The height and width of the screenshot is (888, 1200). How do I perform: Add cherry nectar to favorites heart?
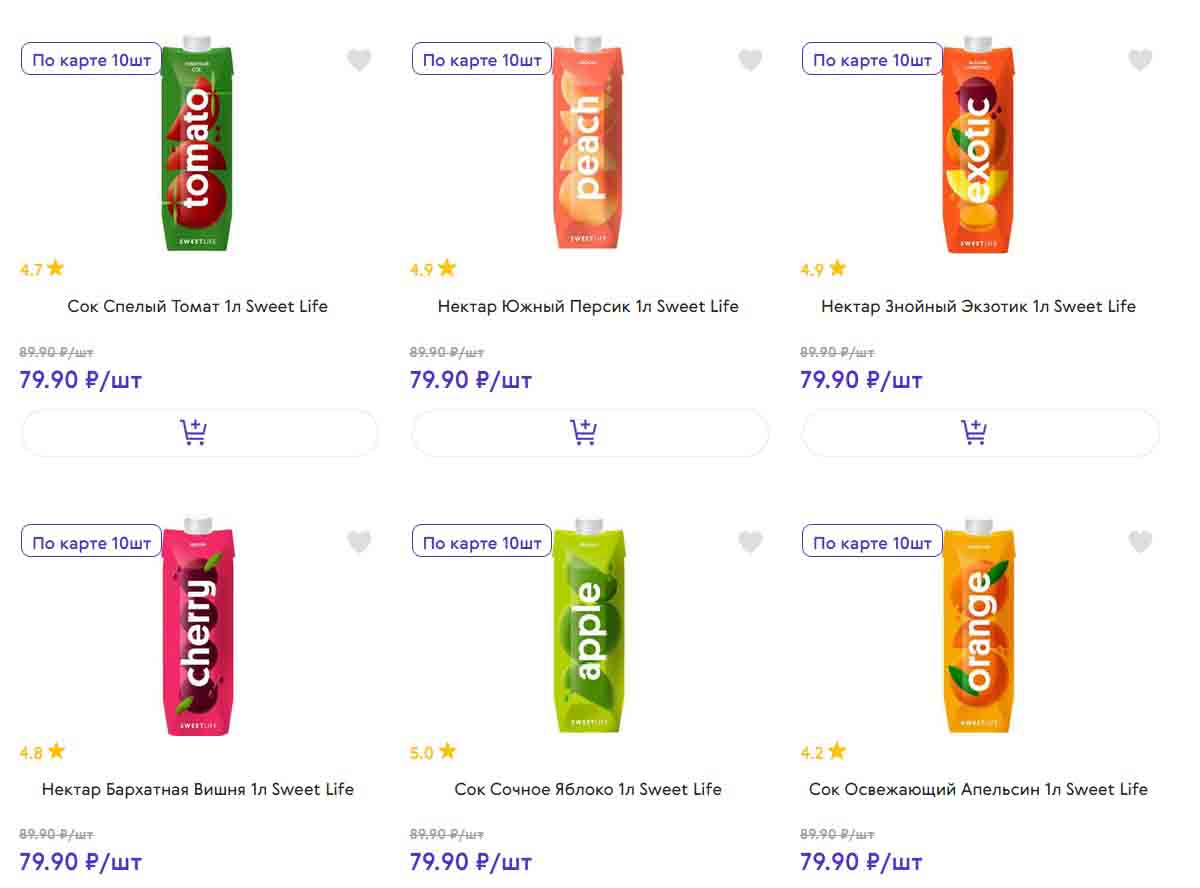tap(359, 543)
